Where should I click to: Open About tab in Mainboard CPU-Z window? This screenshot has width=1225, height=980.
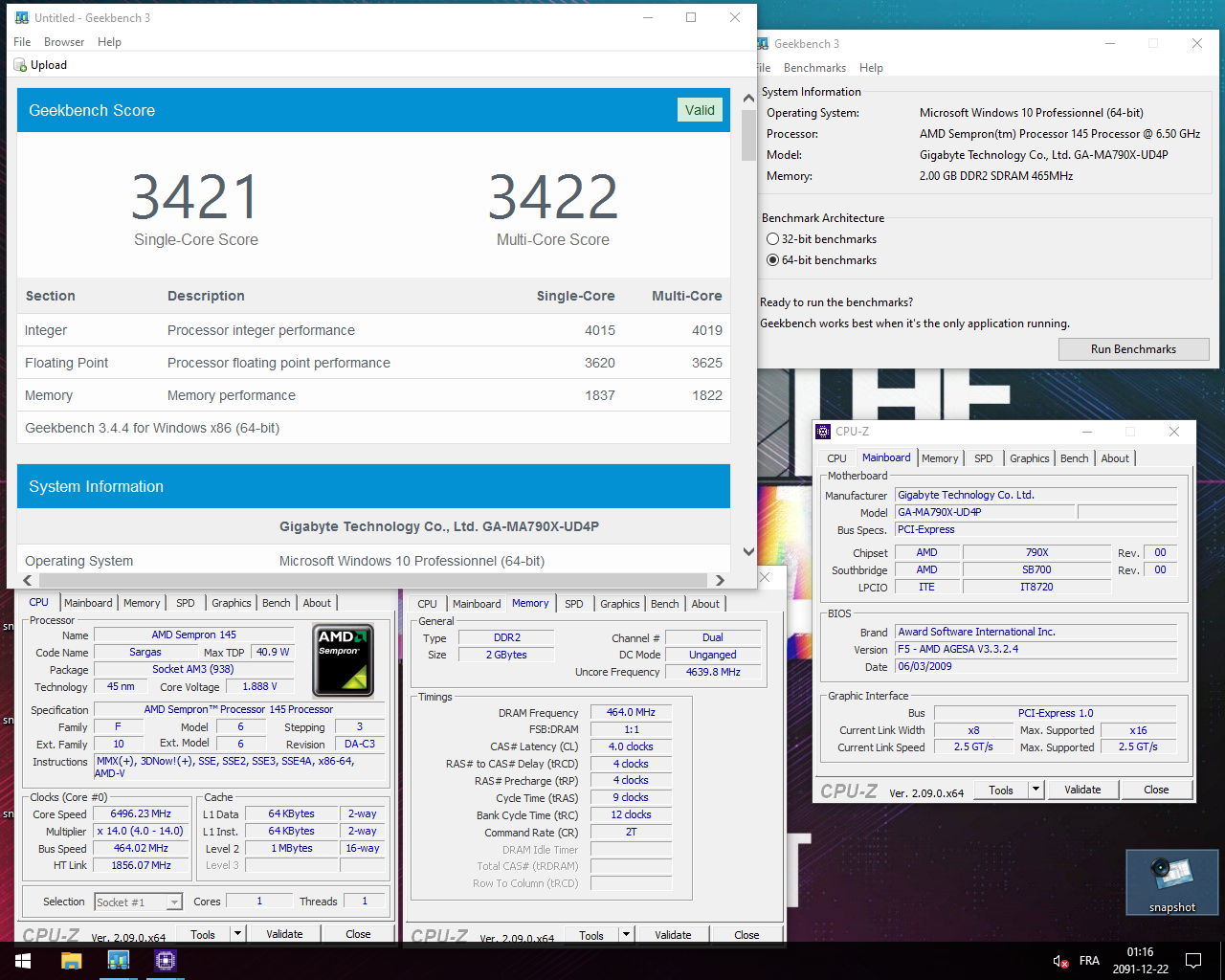(1114, 458)
